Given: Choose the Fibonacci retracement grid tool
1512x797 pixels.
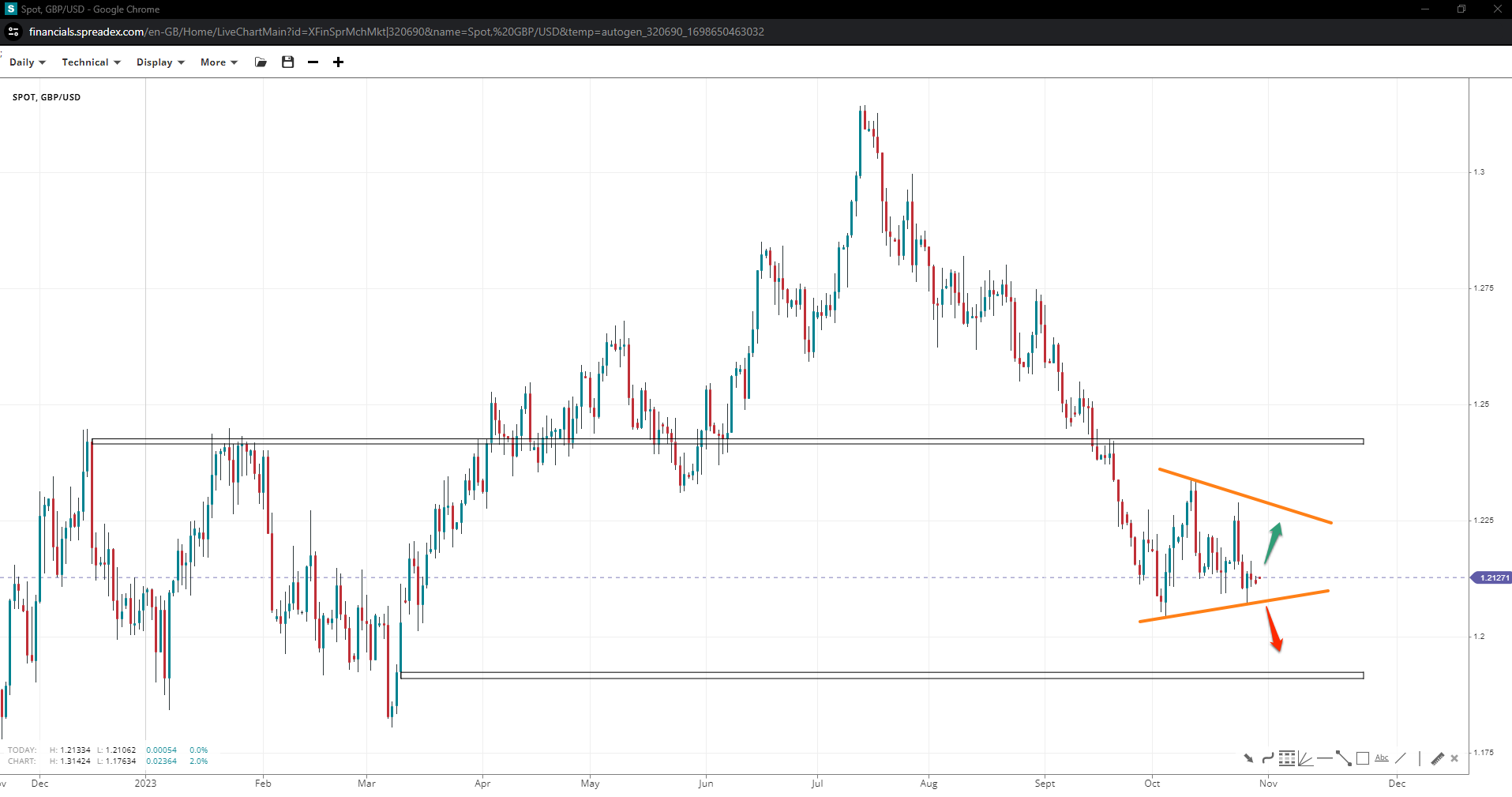Looking at the screenshot, I should (x=1286, y=758).
